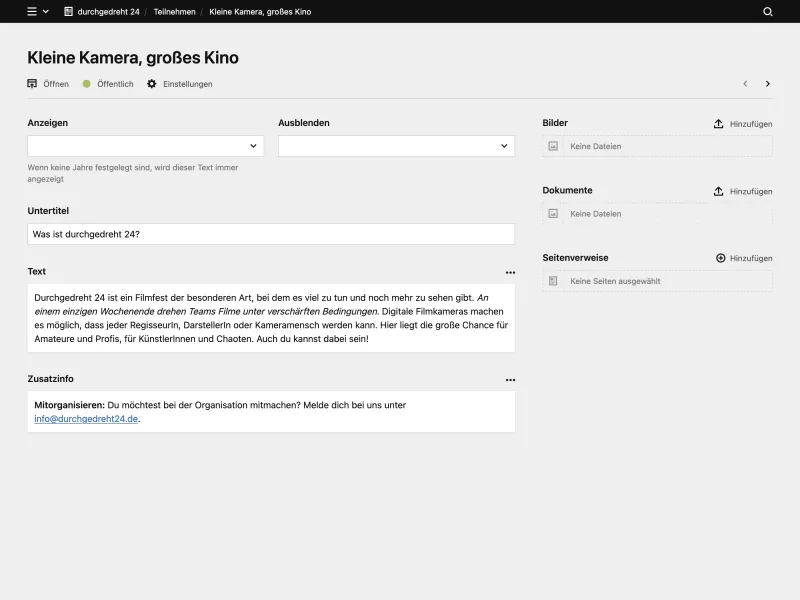Click the upload icon beside Dokumente
This screenshot has width=800, height=600.
(717, 190)
